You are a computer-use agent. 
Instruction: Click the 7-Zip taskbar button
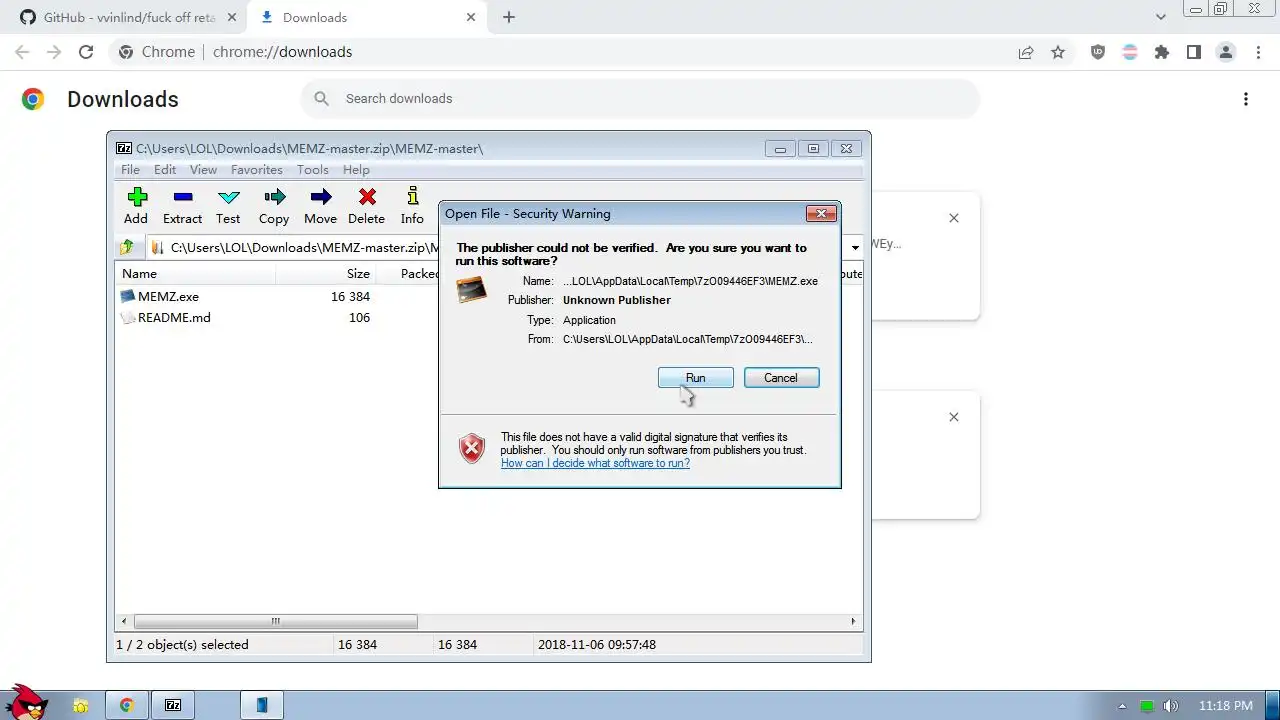point(173,706)
